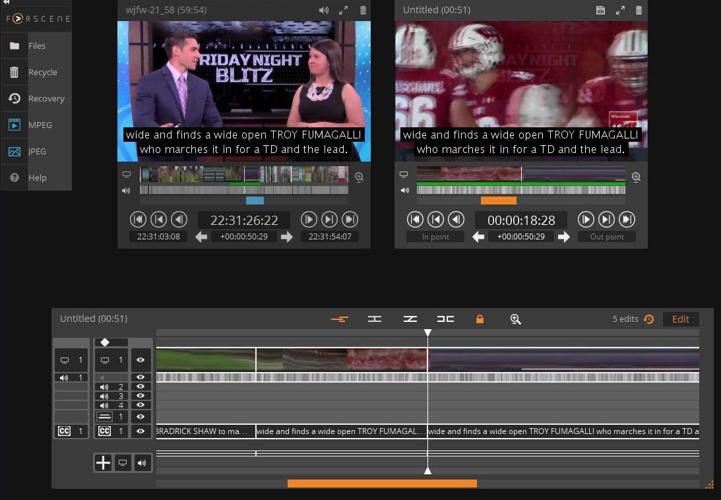Open edit history icon next to 5 edits

pyautogui.click(x=649, y=319)
